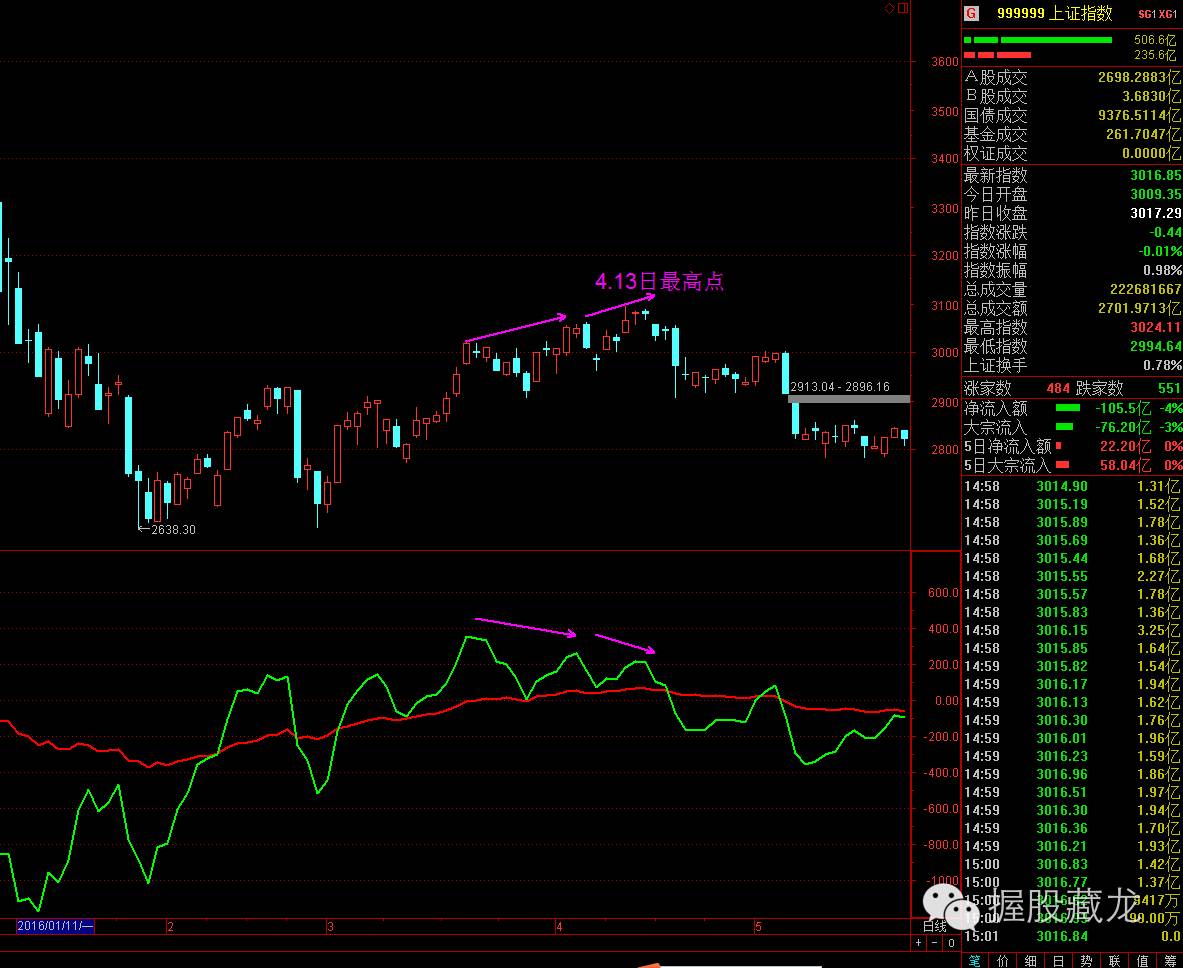Click the 涨家数 484 count

1058,388
